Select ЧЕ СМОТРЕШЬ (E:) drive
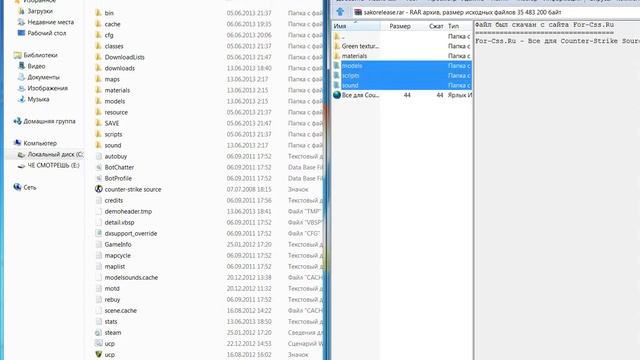 (53, 165)
